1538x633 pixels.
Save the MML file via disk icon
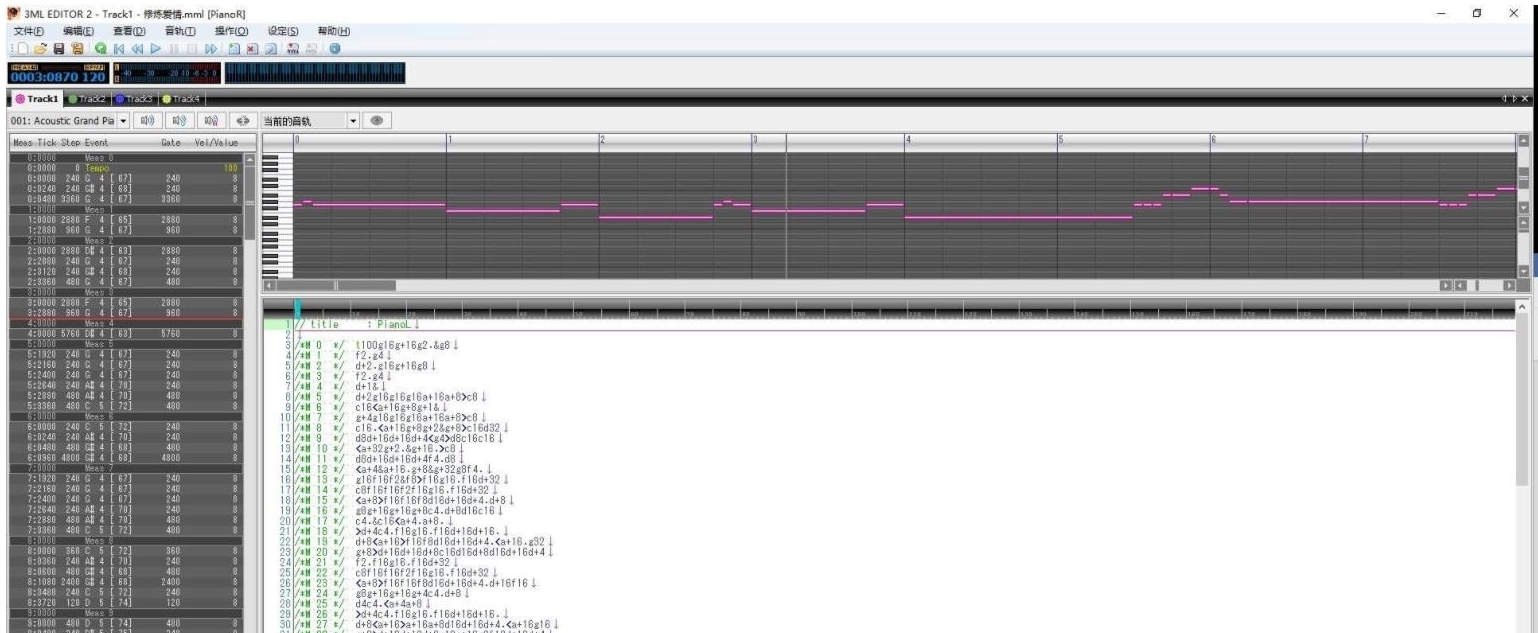(60, 48)
